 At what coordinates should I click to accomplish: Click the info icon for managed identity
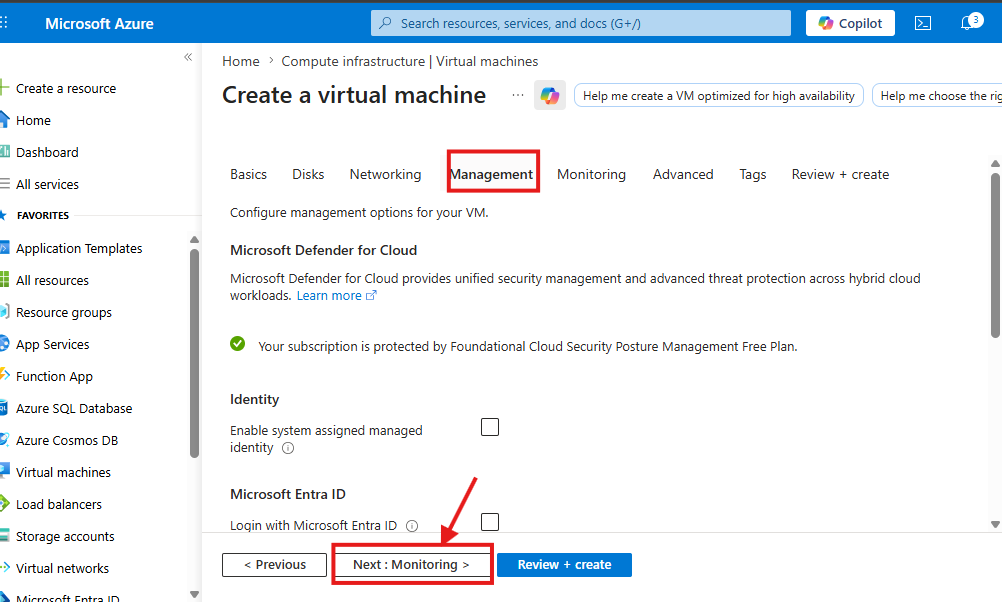288,448
